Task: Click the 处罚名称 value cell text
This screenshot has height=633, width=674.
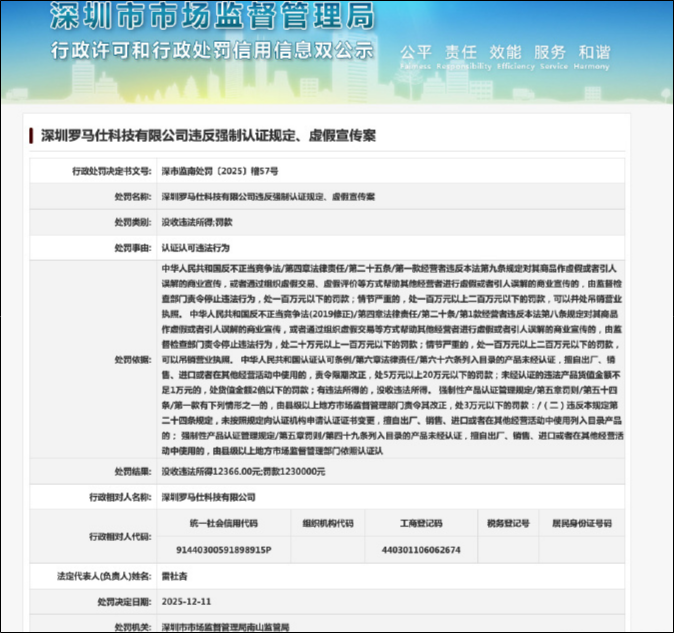Action: (x=268, y=197)
